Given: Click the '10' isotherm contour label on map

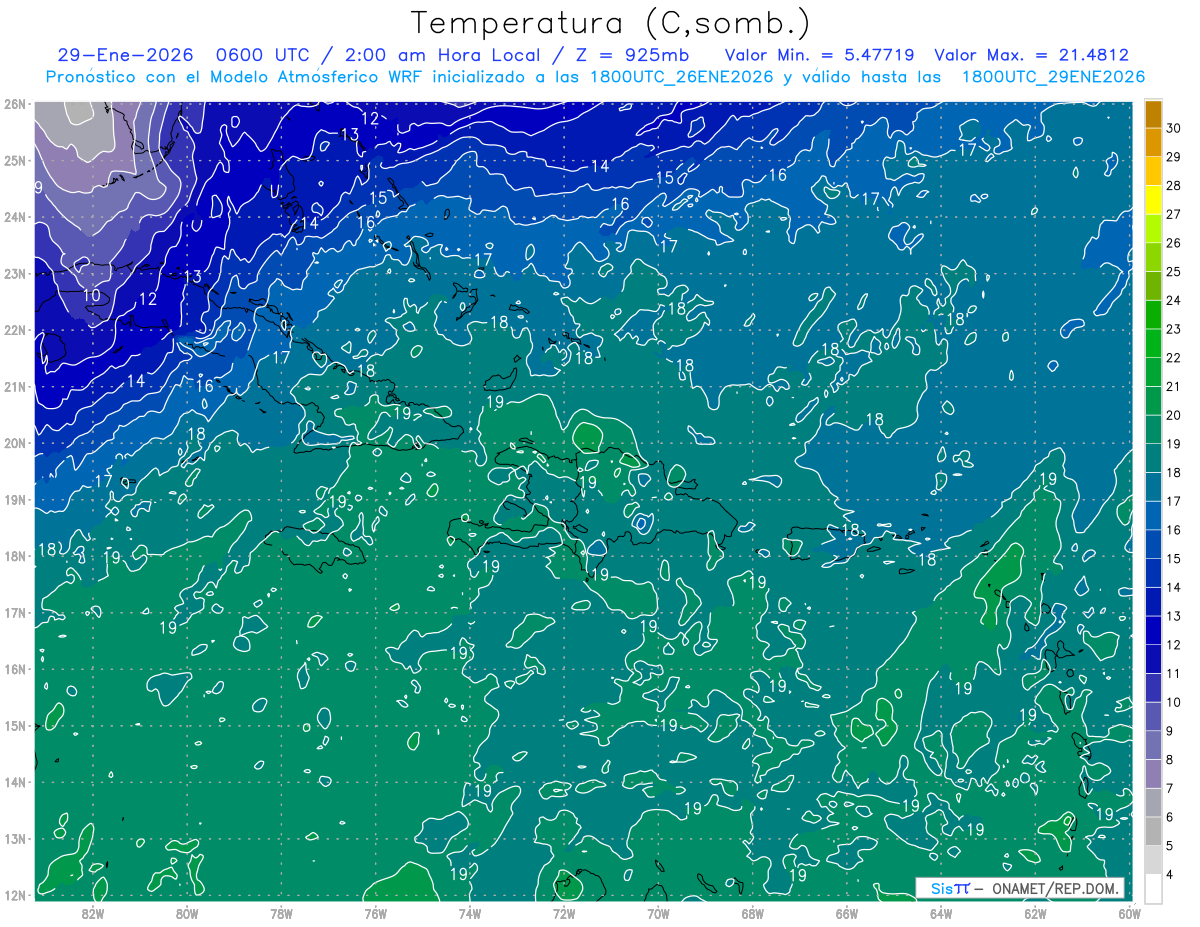Looking at the screenshot, I should (92, 296).
